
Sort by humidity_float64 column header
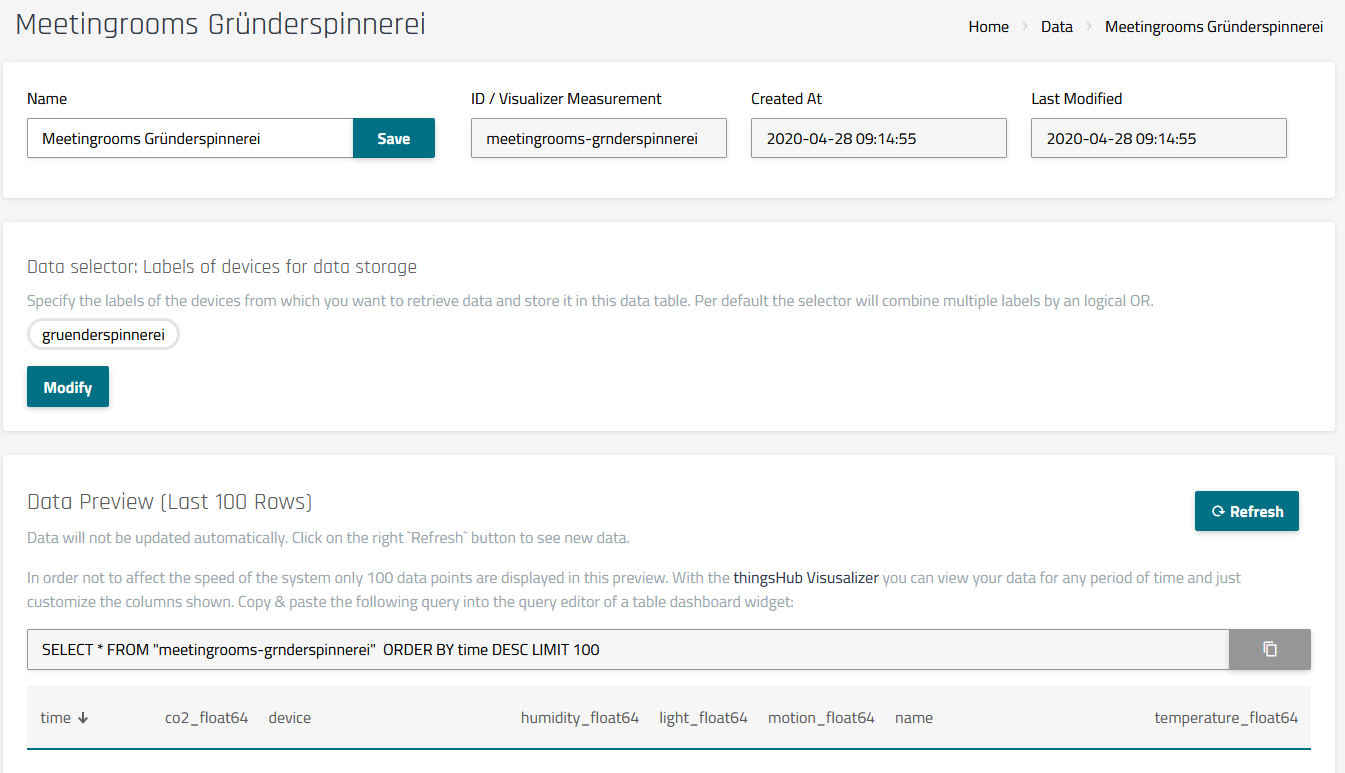(x=579, y=718)
